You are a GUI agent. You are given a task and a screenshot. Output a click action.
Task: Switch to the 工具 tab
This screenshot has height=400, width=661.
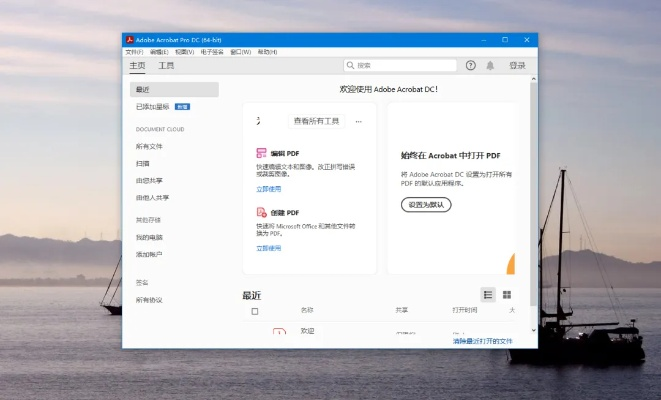166,65
